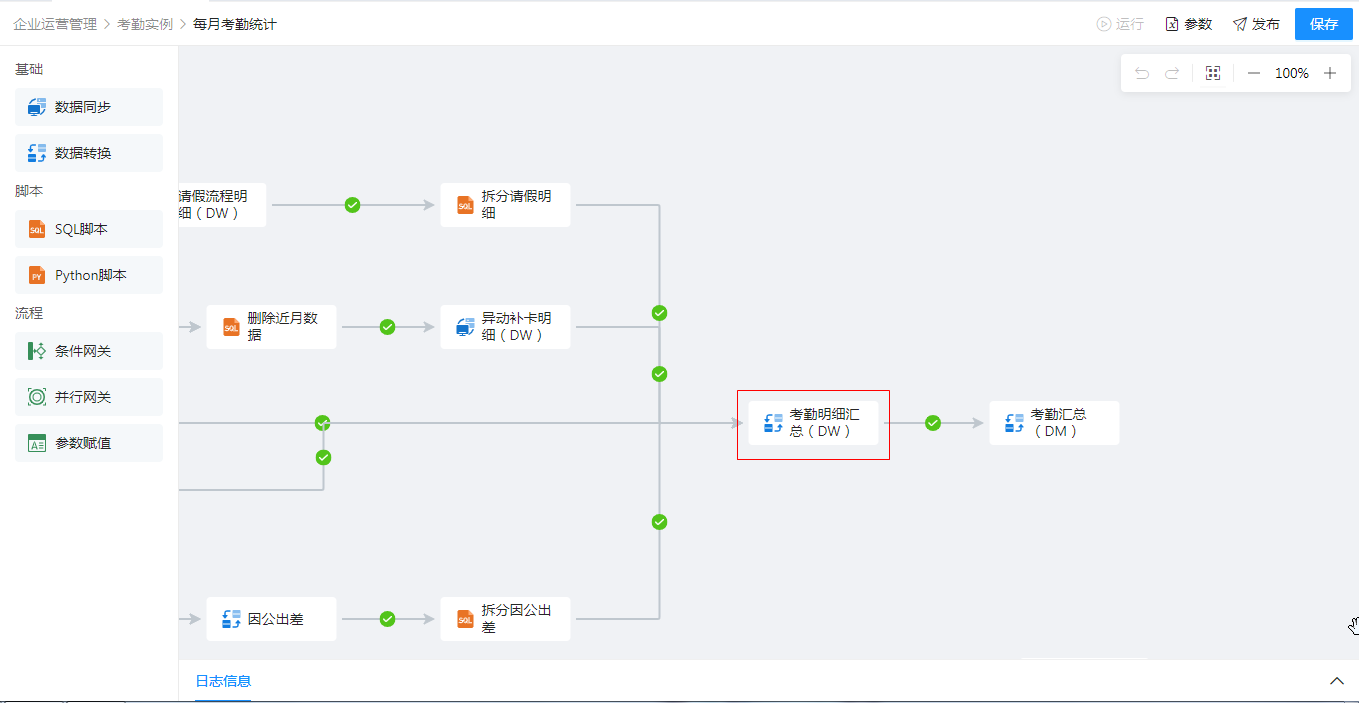This screenshot has width=1359, height=703.
Task: Select the 参数赋值 component
Action: [x=89, y=443]
